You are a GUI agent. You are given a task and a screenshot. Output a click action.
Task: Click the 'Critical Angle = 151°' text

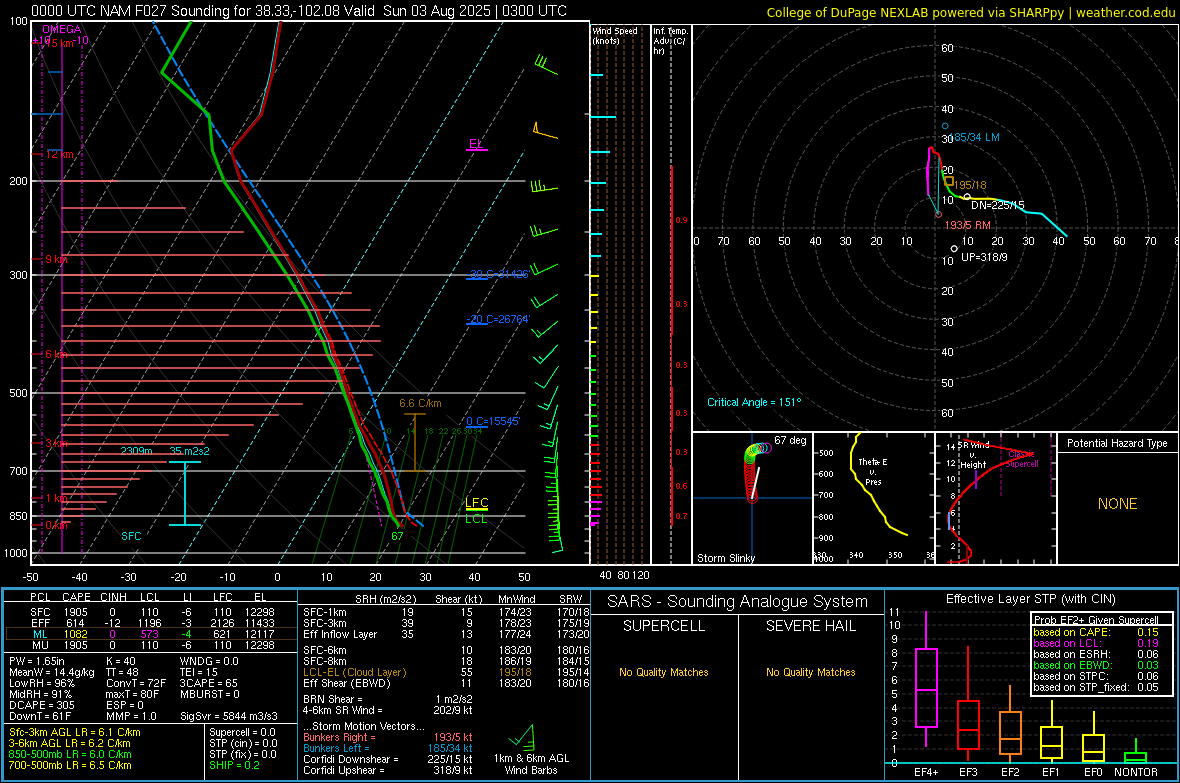(x=754, y=402)
